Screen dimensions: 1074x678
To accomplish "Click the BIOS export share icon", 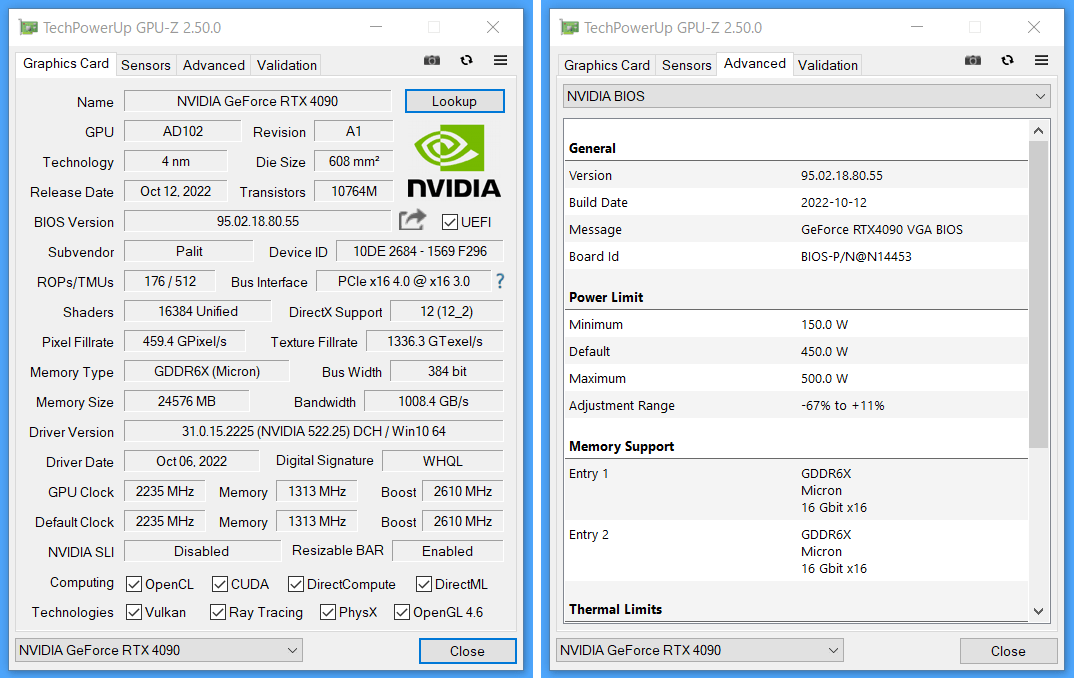I will pos(412,221).
